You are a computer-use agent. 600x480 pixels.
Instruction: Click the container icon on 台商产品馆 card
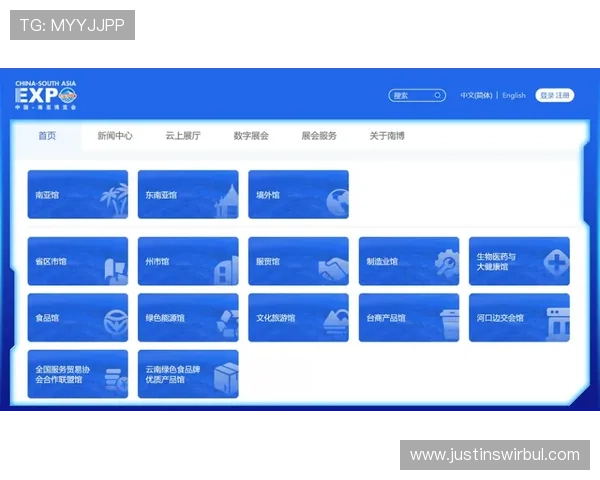click(449, 325)
